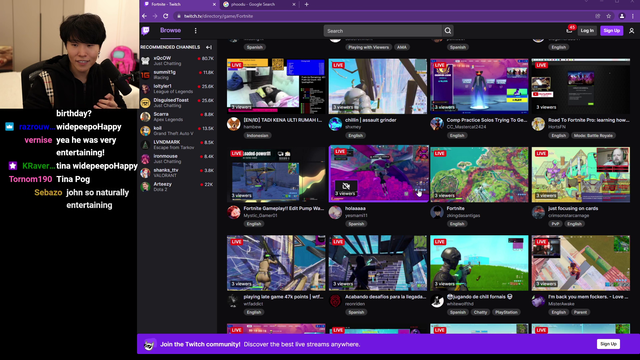Open Chrome's three-dot menu
The height and width of the screenshot is (360, 640).
pyautogui.click(x=633, y=16)
